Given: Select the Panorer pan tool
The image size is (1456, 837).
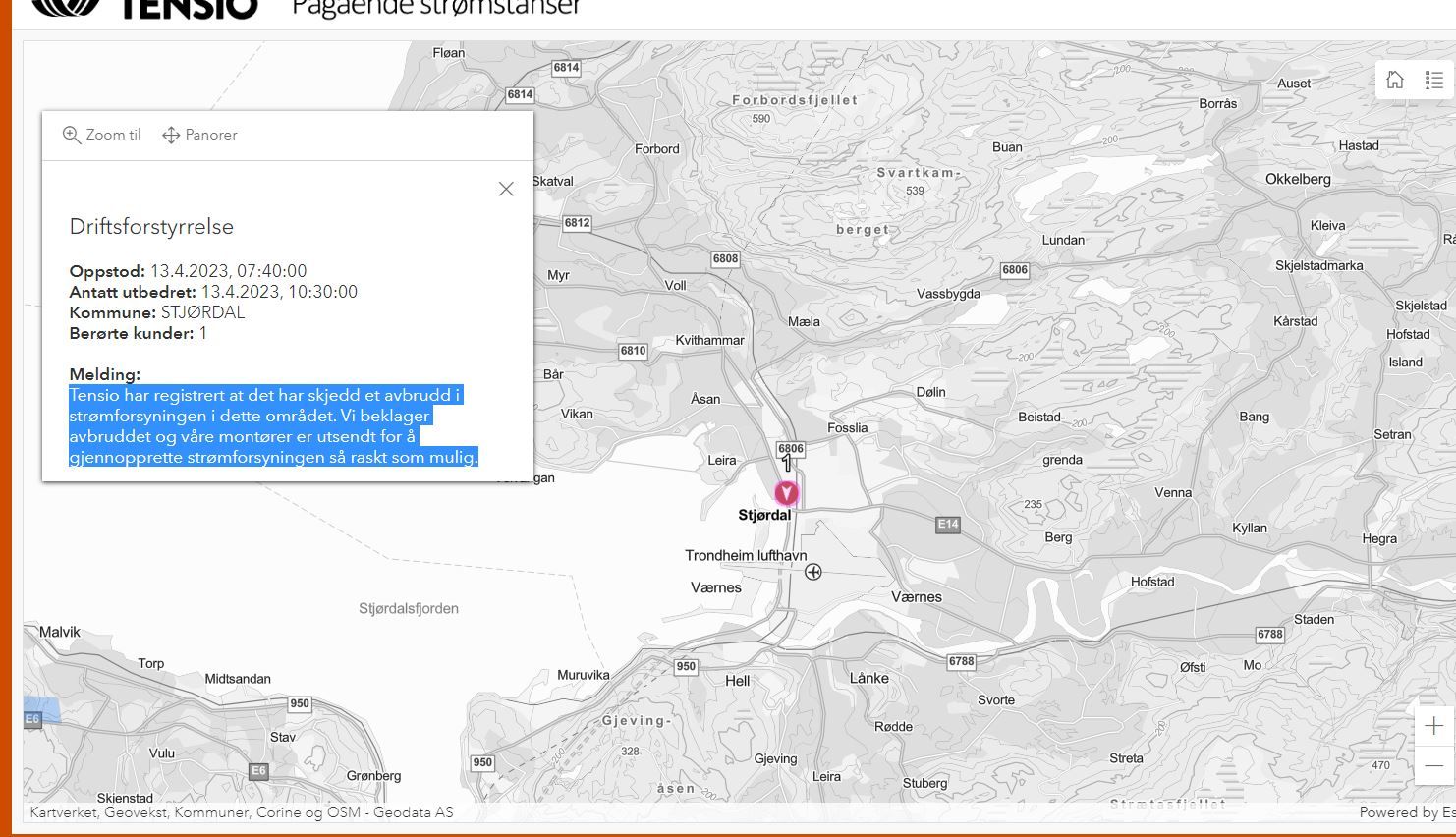Looking at the screenshot, I should click(x=199, y=135).
